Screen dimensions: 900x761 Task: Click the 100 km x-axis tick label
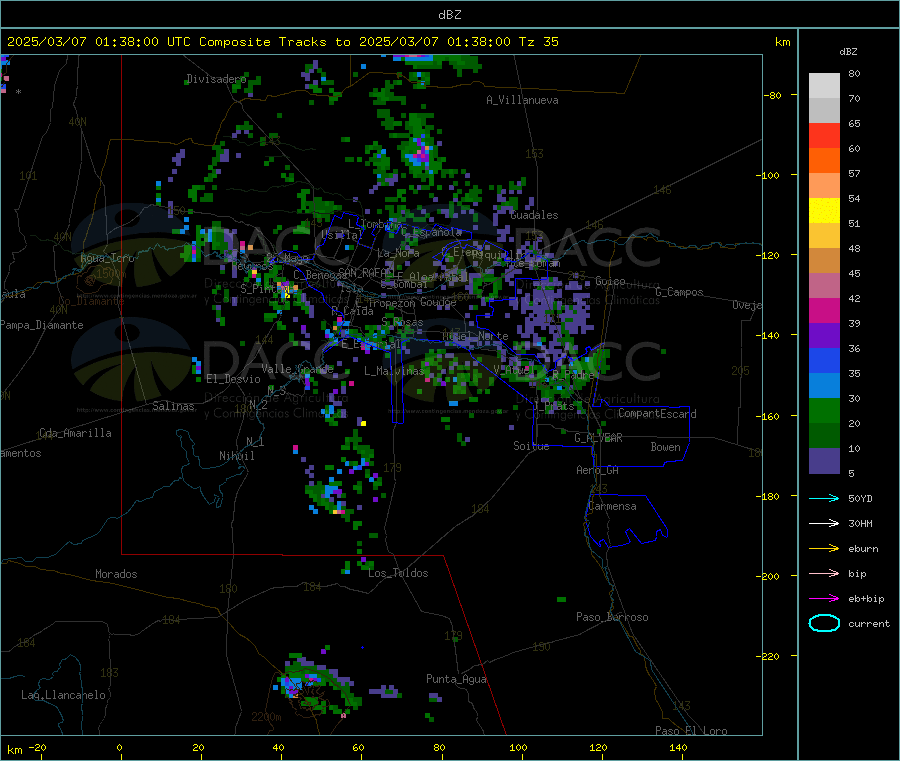pyautogui.click(x=518, y=747)
